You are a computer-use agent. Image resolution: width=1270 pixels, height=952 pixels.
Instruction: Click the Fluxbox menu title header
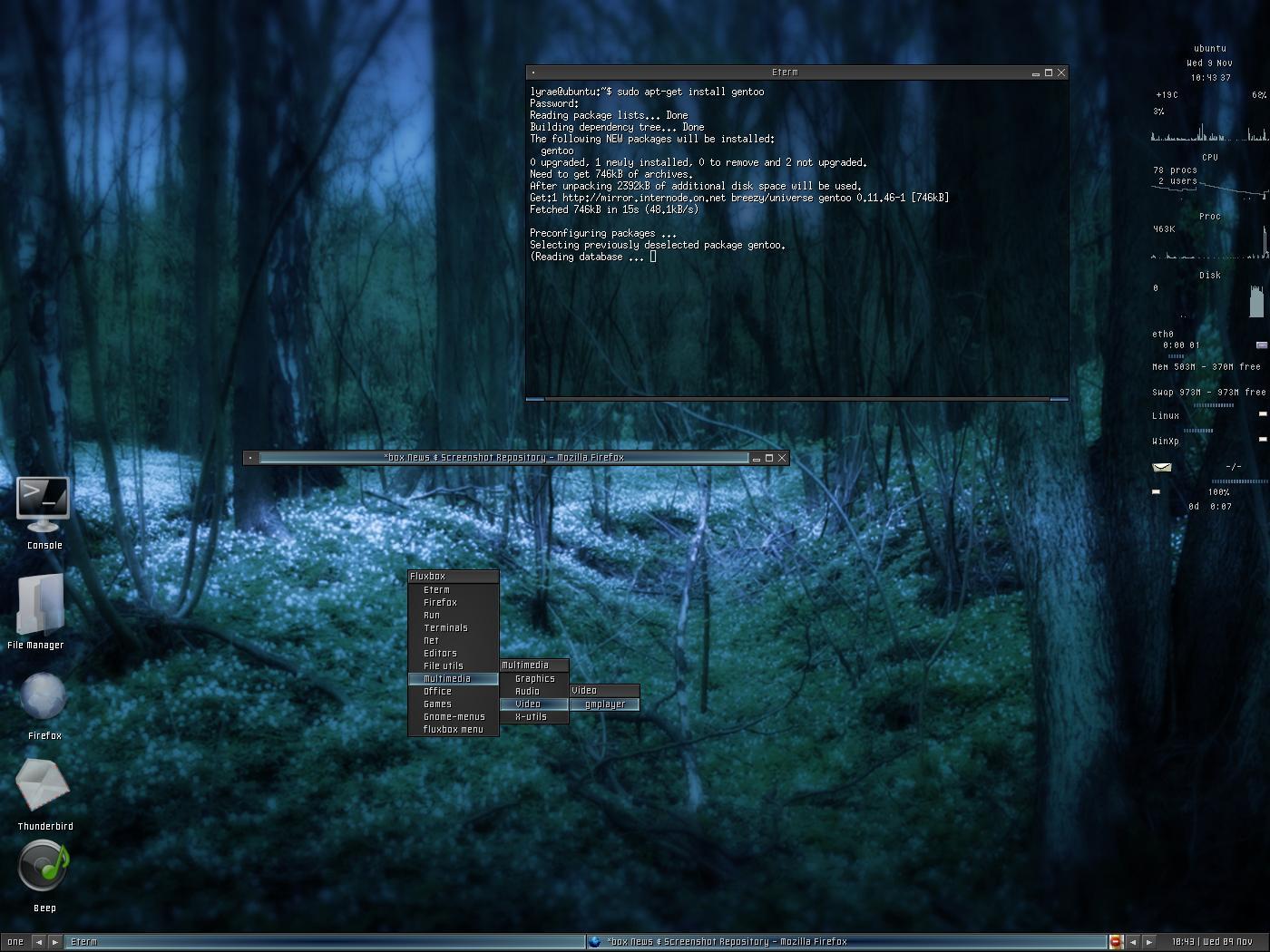click(x=454, y=577)
